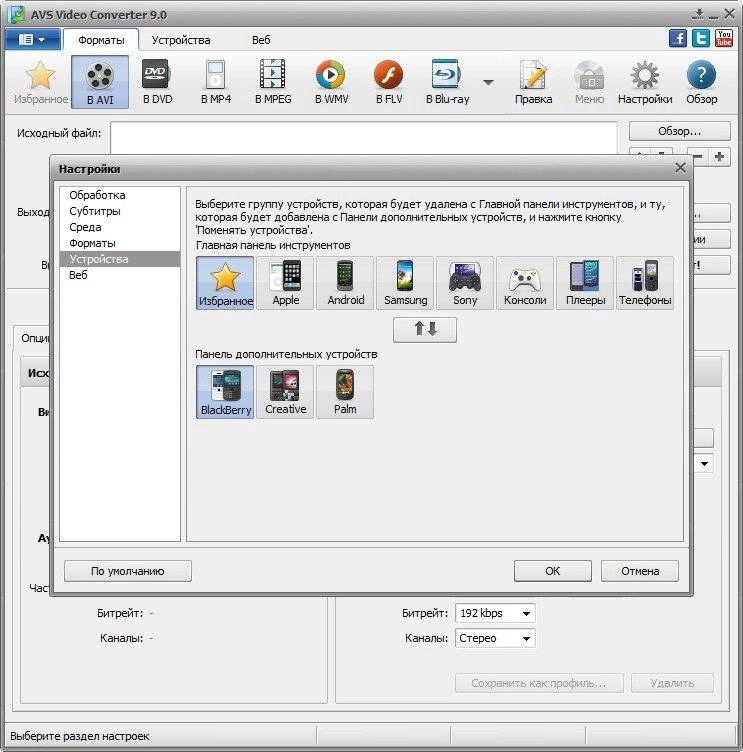The width and height of the screenshot is (743, 752).
Task: Open 'Устройства' section in settings list
Action: click(x=120, y=259)
